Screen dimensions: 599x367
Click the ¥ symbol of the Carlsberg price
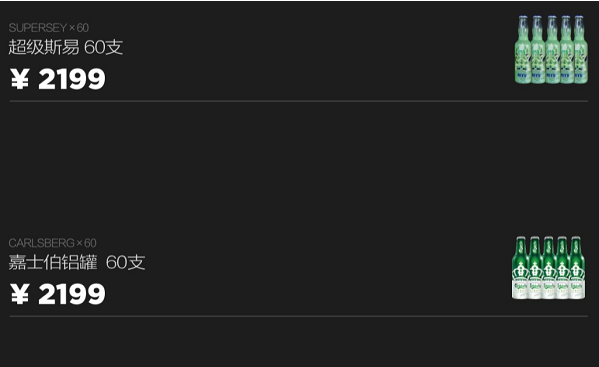[19, 294]
